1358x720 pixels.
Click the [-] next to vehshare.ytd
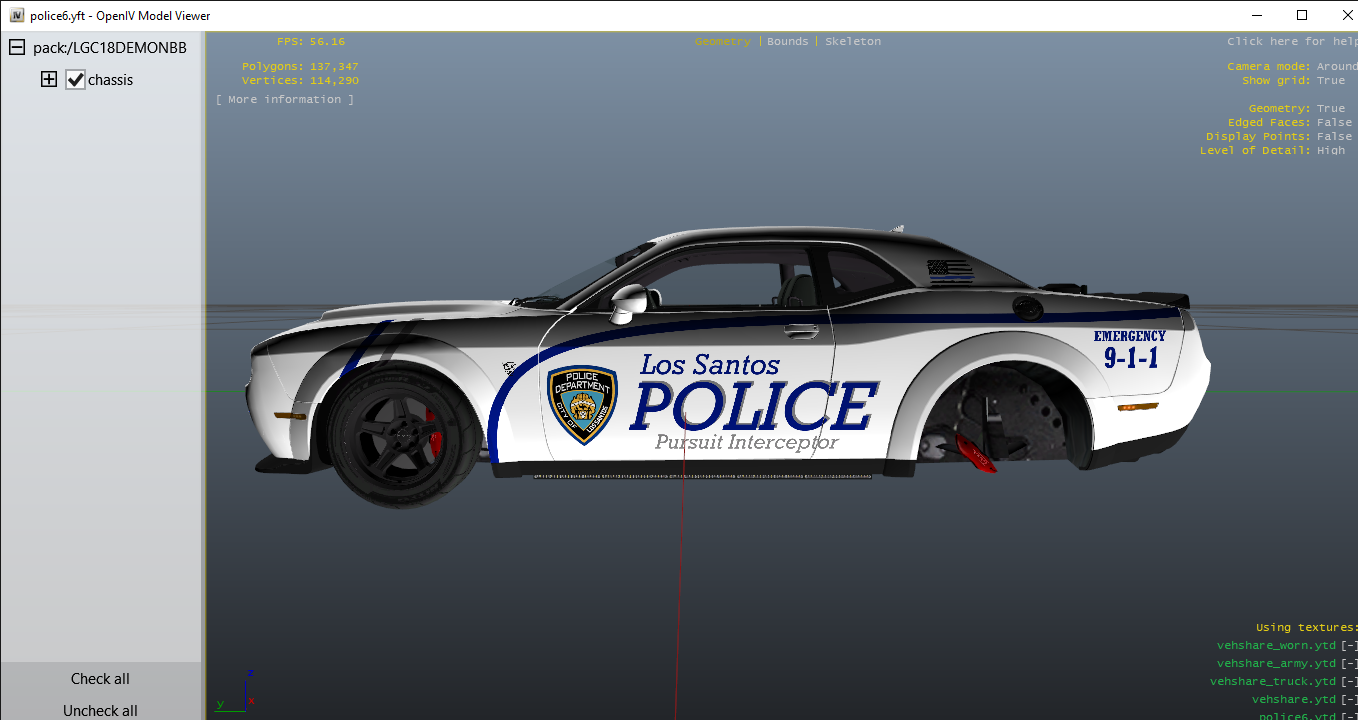[x=1349, y=700]
